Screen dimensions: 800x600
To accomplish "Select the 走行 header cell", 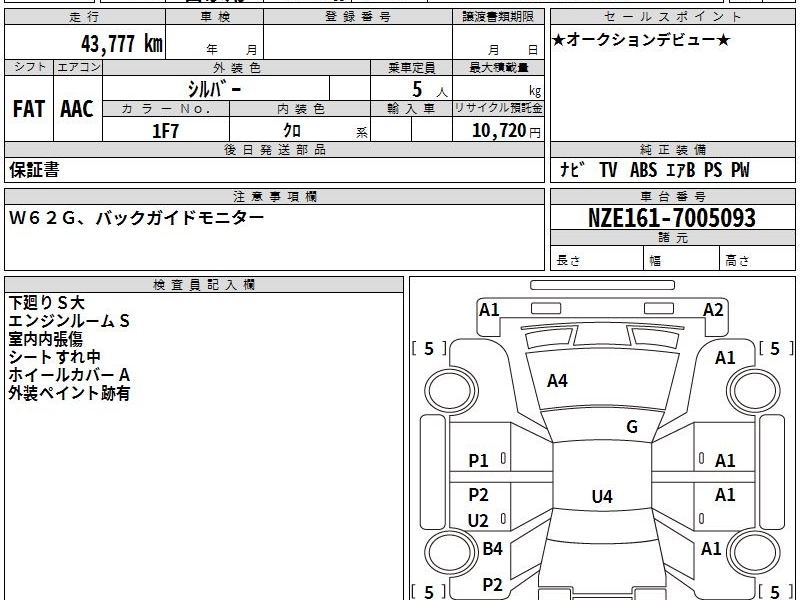I will tap(85, 17).
